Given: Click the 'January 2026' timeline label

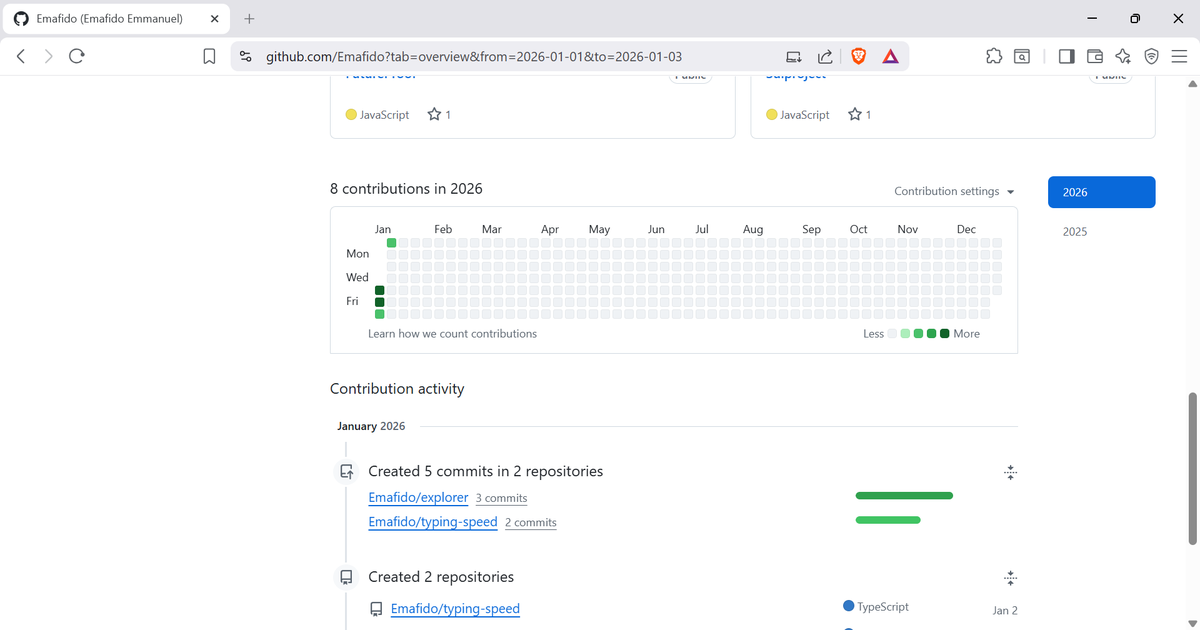Looking at the screenshot, I should tap(371, 426).
